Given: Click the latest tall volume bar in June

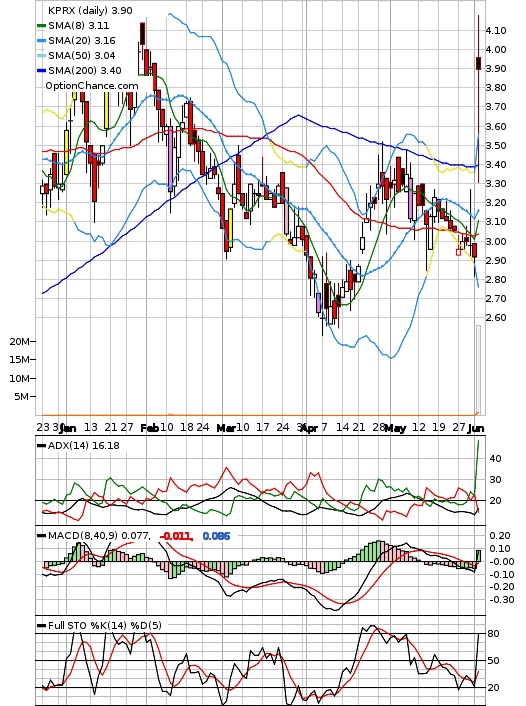Looking at the screenshot, I should point(478,369).
